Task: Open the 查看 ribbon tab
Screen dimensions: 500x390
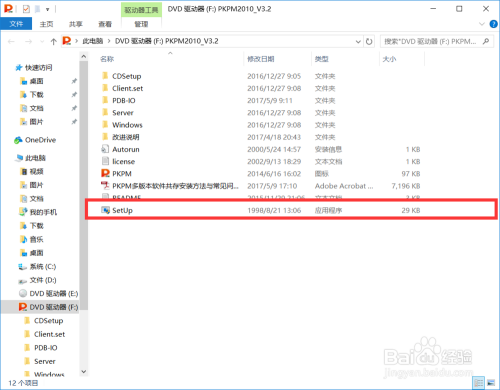Action: click(x=105, y=24)
